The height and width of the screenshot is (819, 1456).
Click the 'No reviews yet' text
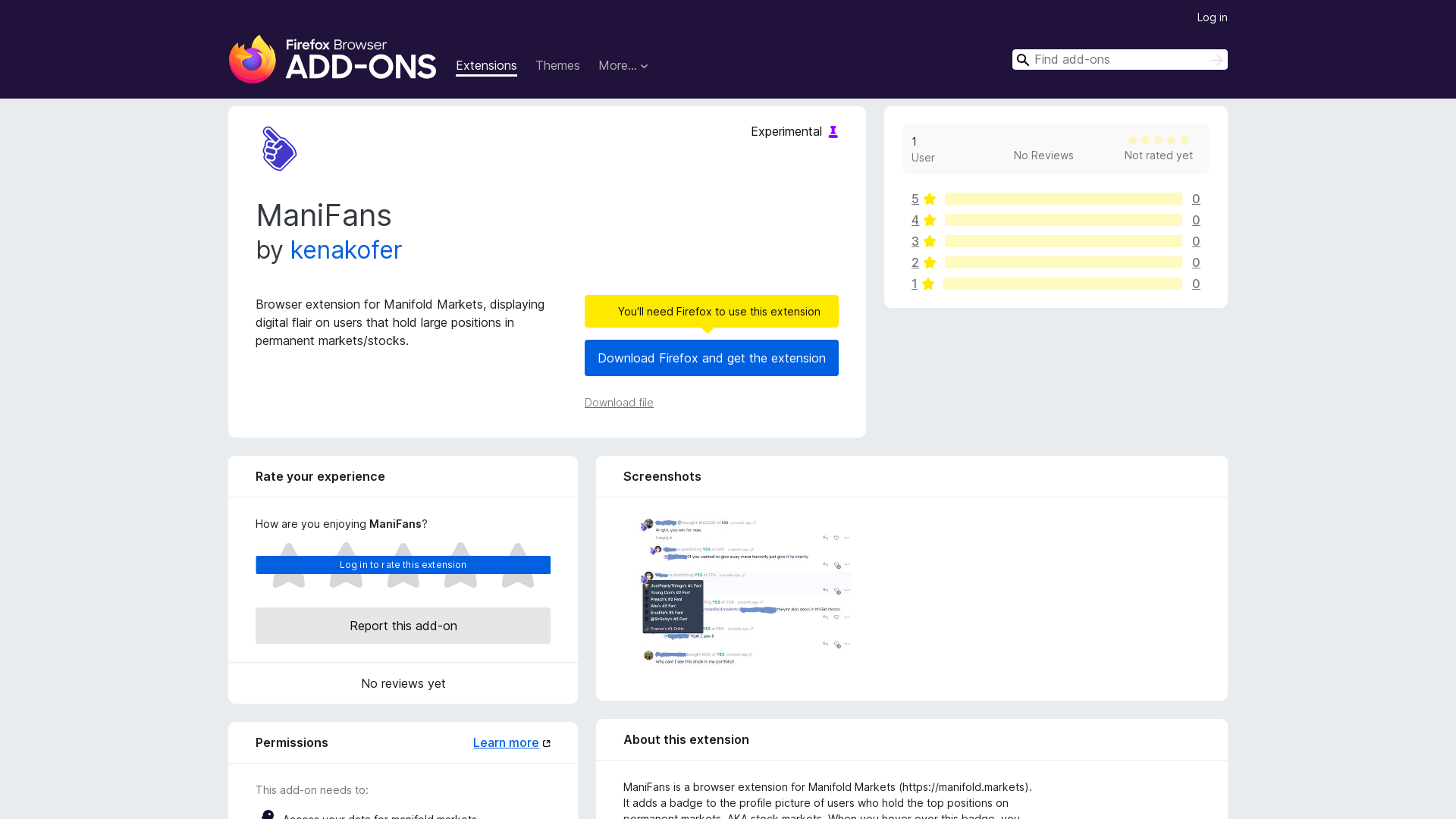pos(403,683)
